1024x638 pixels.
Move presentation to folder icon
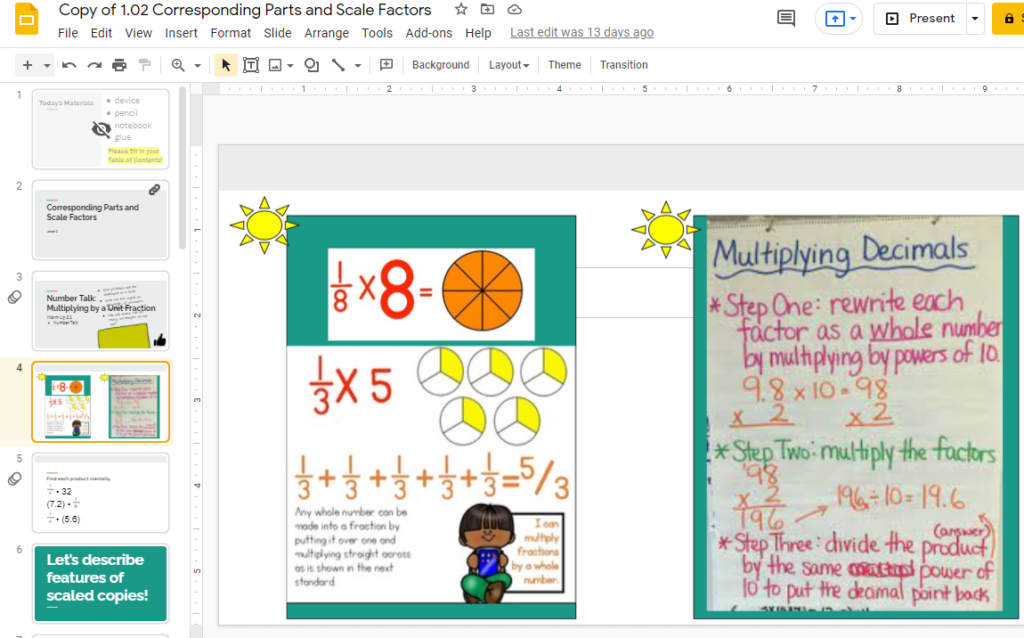(x=488, y=10)
